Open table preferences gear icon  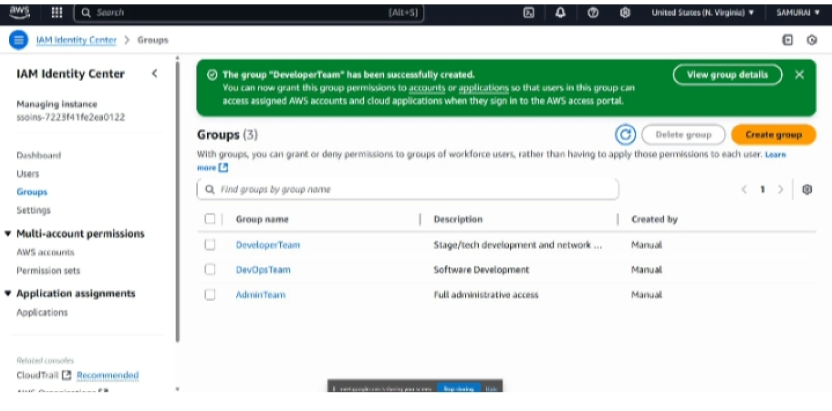(x=807, y=189)
